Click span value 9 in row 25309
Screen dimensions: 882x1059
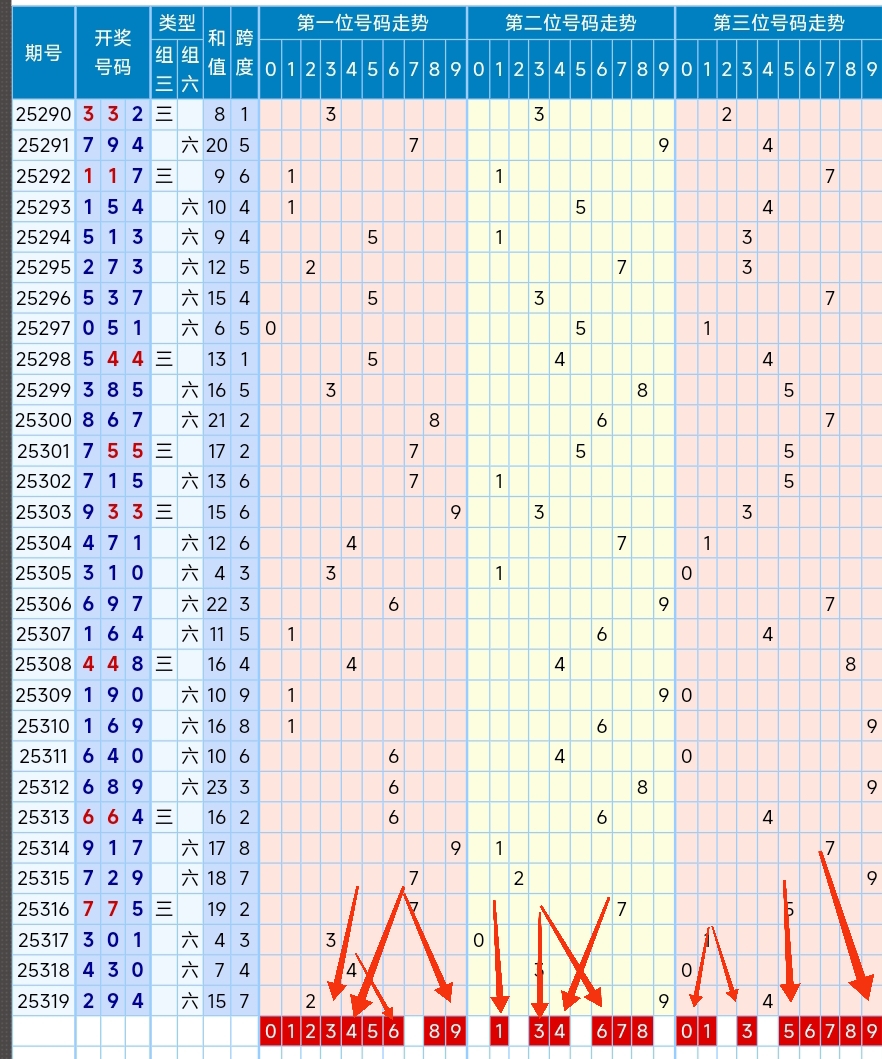(x=244, y=695)
